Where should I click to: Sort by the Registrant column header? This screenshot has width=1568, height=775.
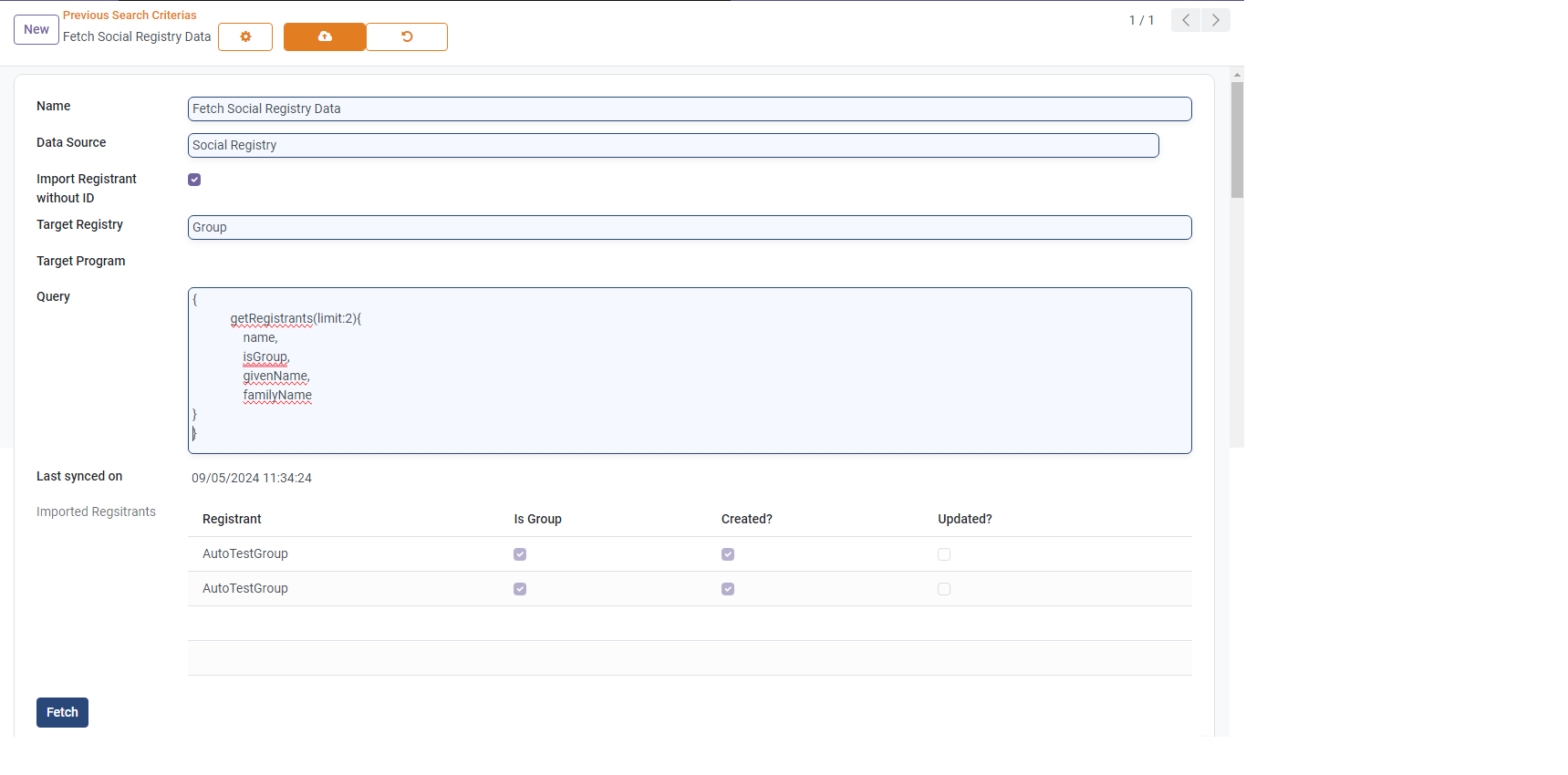232,519
